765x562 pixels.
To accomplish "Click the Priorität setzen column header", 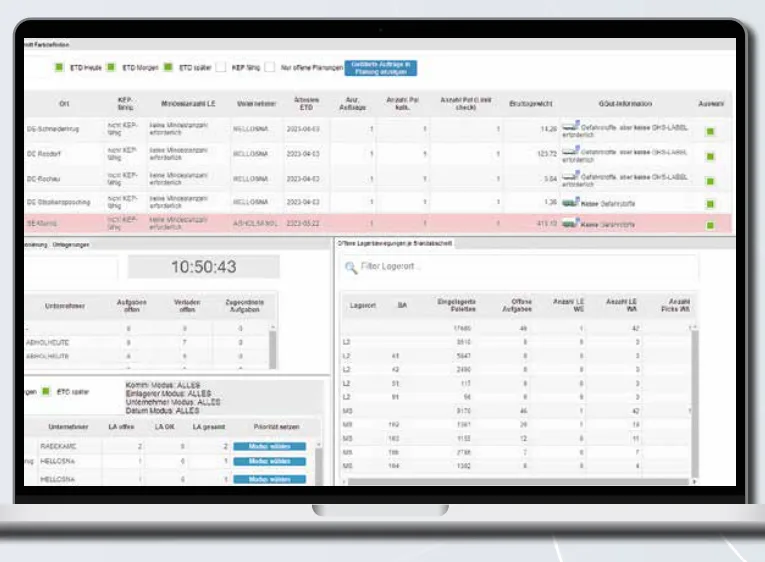I will tap(276, 427).
